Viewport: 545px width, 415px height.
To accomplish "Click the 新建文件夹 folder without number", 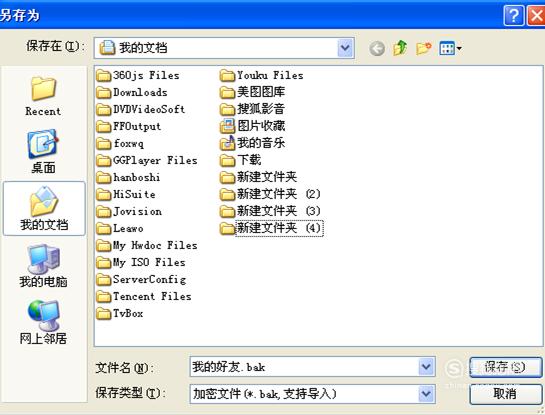I will click(267, 177).
